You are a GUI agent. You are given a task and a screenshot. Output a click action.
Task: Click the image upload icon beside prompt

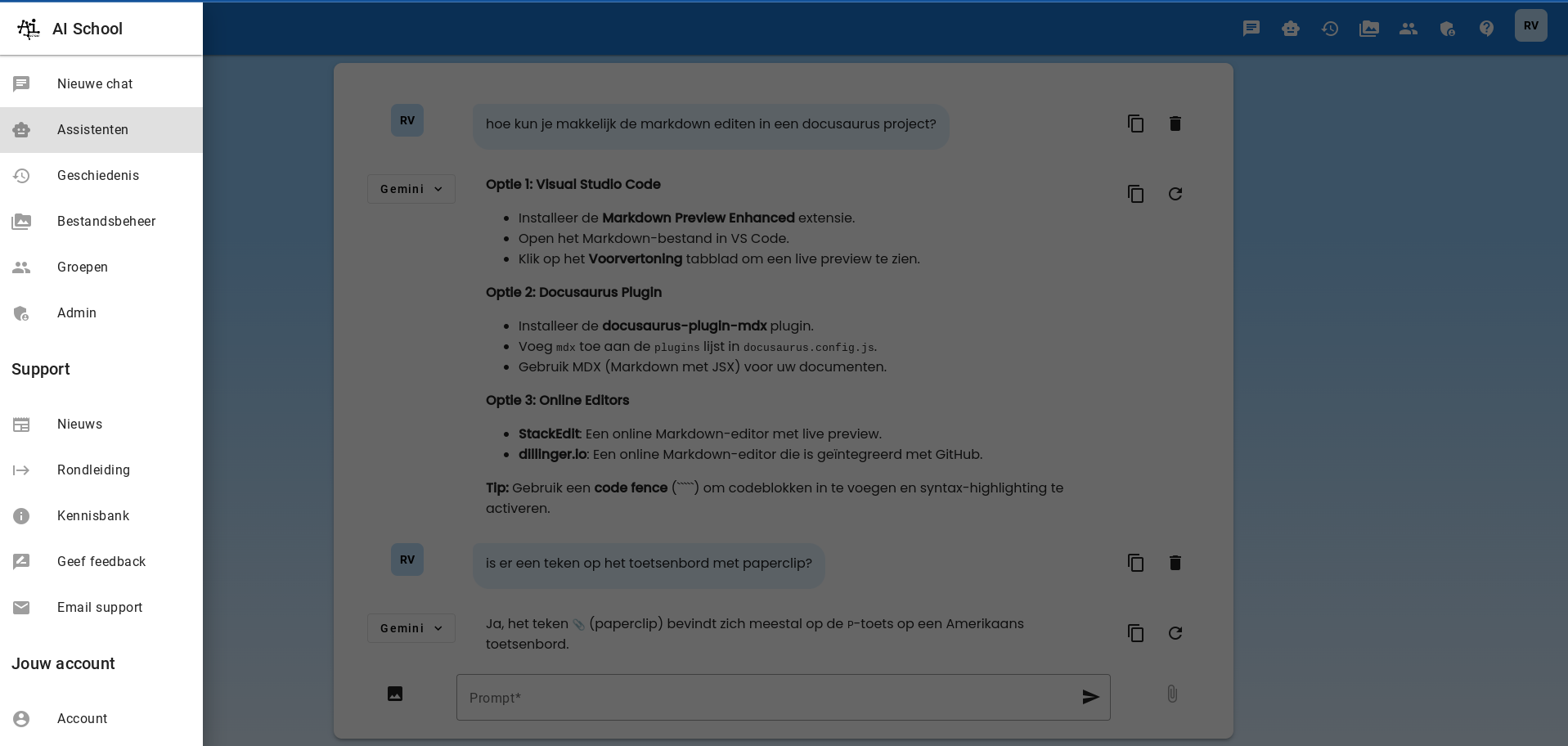[x=395, y=694]
